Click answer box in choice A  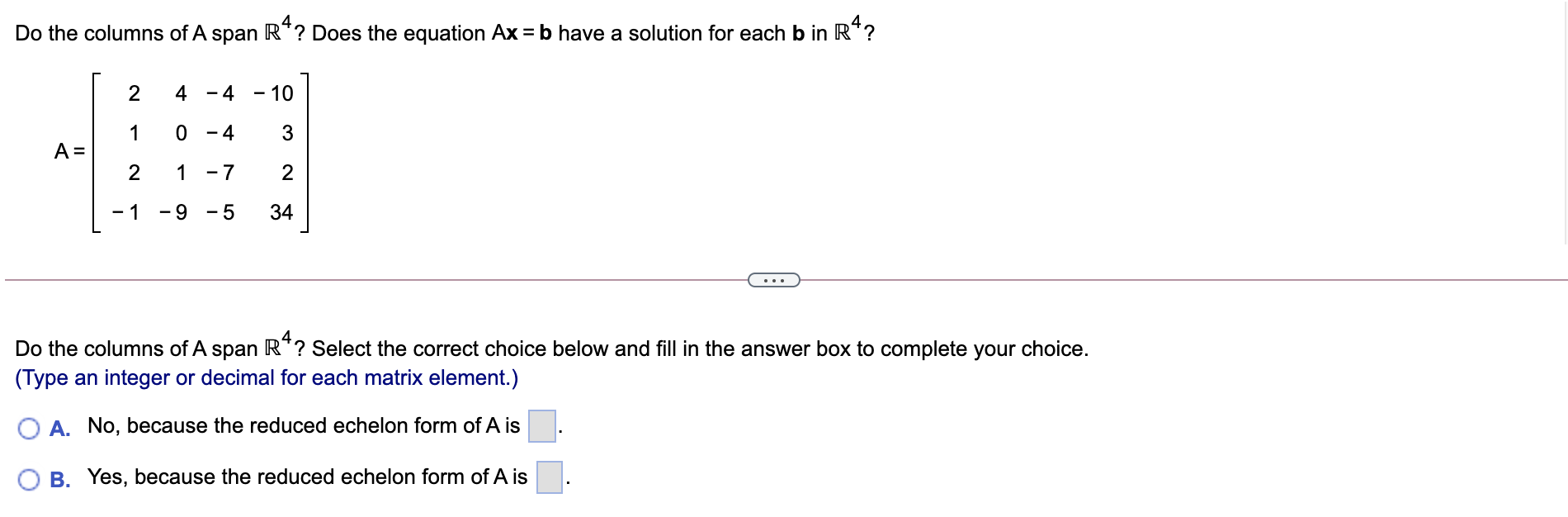pos(541,425)
